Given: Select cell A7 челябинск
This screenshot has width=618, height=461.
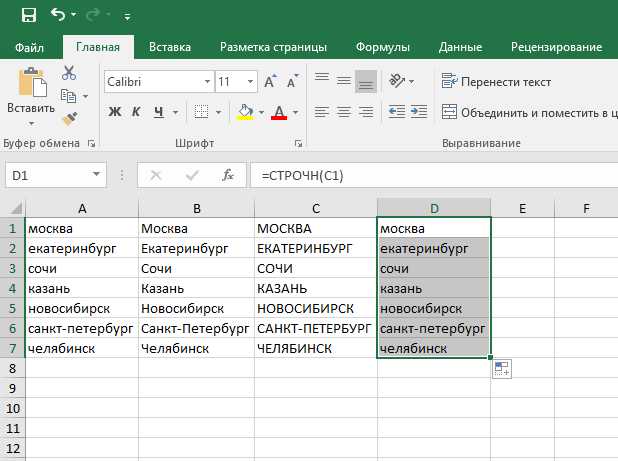Looking at the screenshot, I should coord(82,348).
